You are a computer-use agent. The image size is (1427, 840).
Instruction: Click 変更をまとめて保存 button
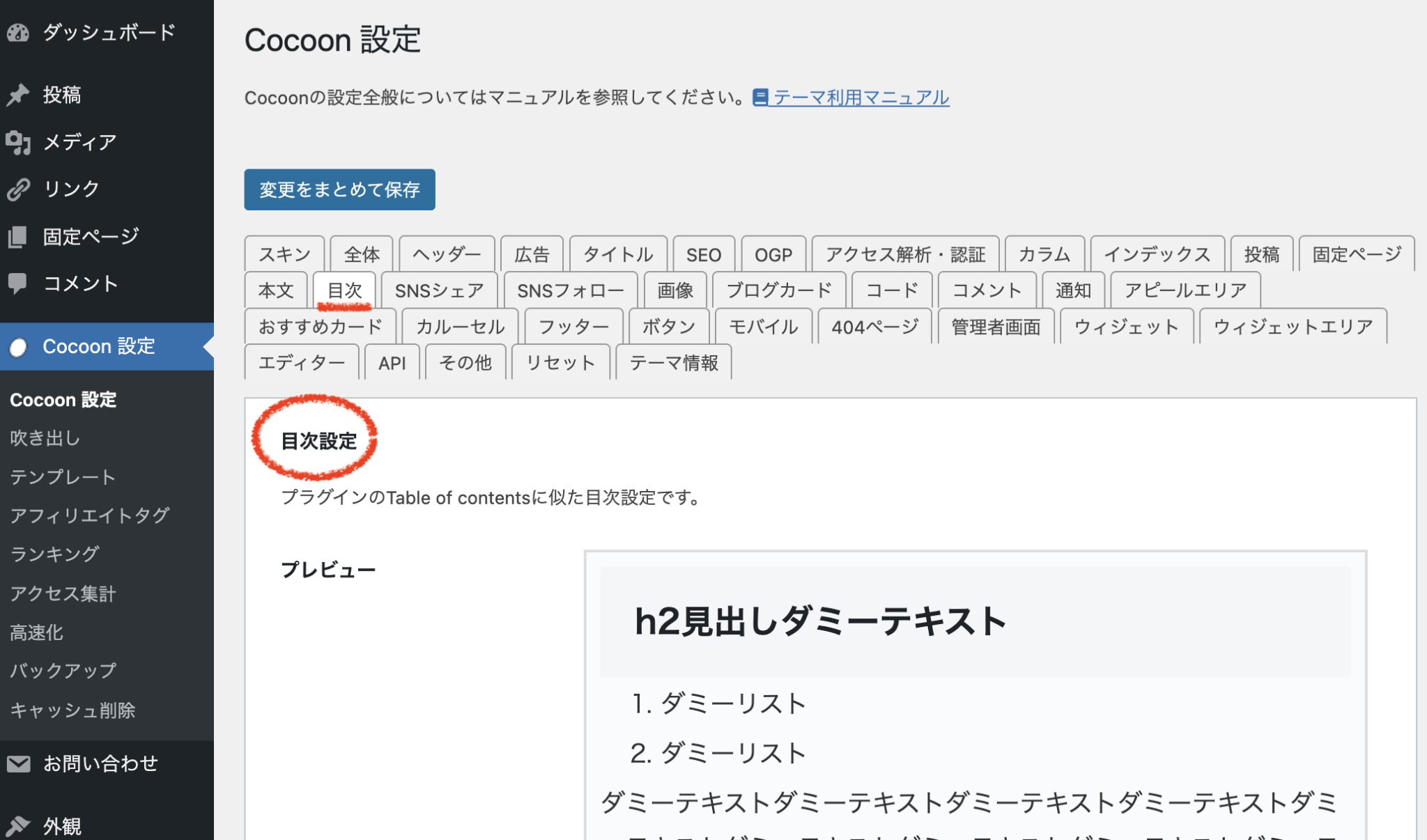(339, 189)
